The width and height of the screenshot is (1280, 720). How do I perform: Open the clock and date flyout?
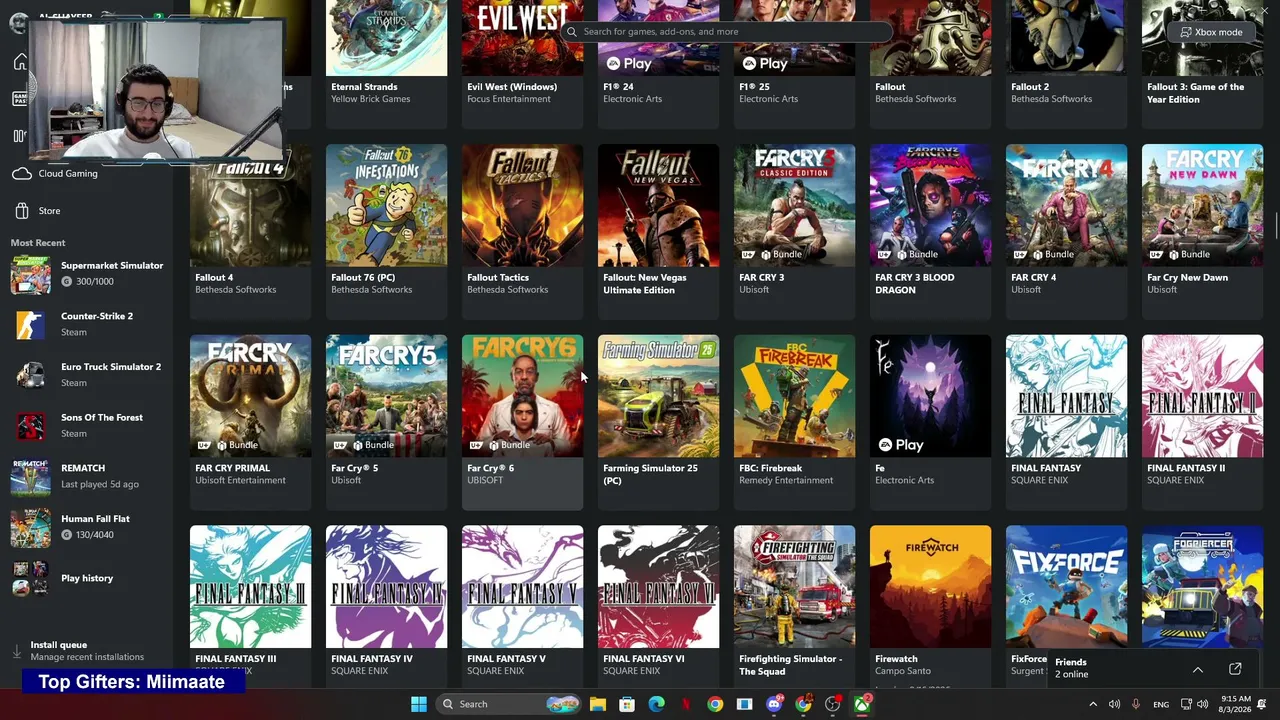1236,704
